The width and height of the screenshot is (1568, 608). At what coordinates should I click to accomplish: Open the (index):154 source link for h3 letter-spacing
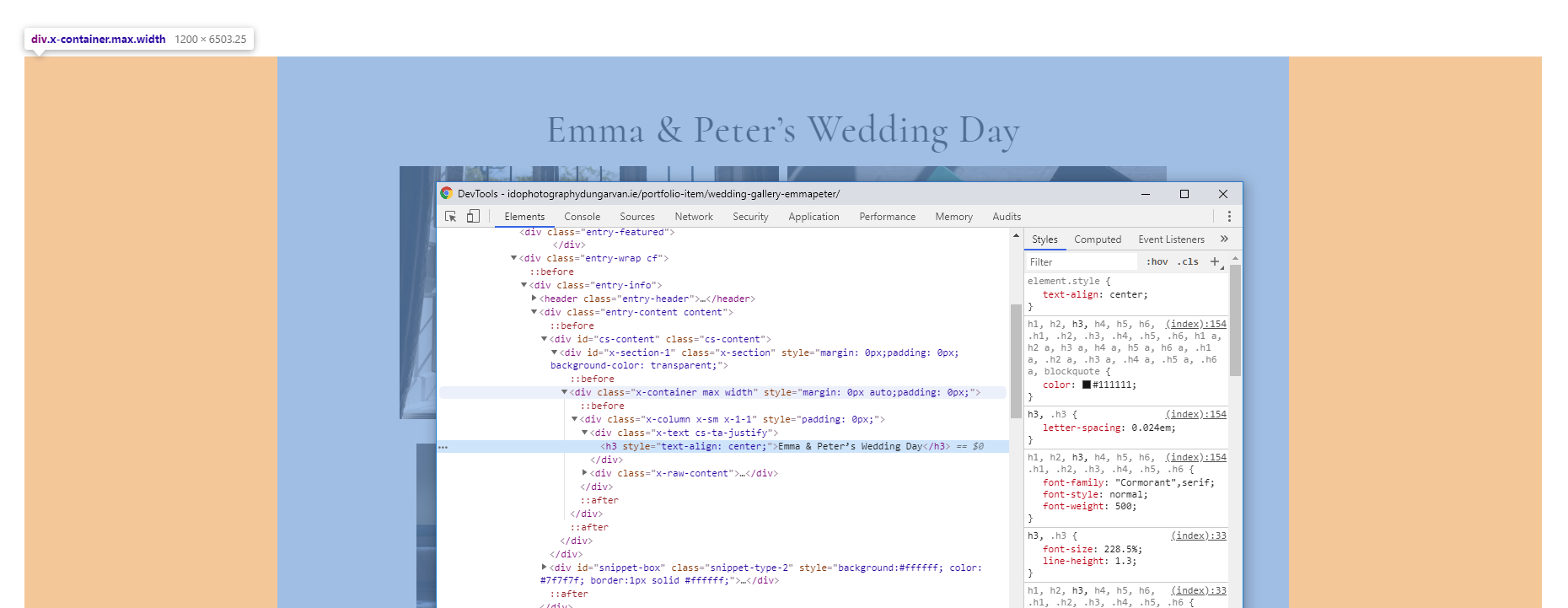coord(1196,414)
